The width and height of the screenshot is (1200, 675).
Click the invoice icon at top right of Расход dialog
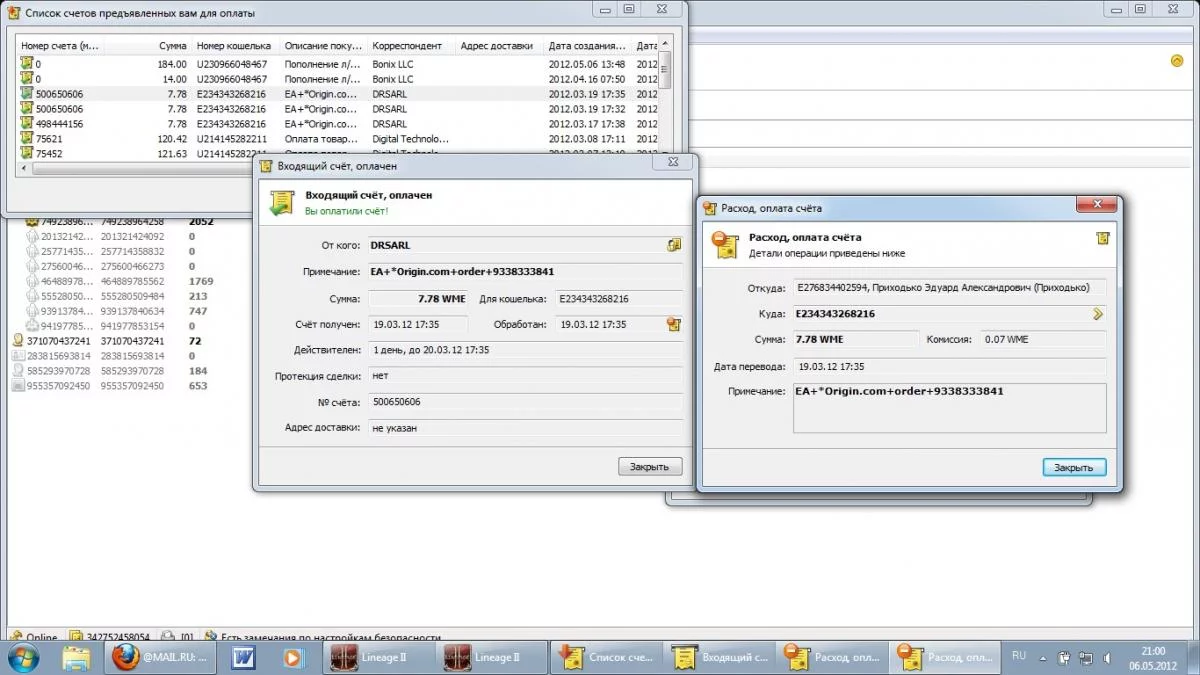pos(1102,238)
